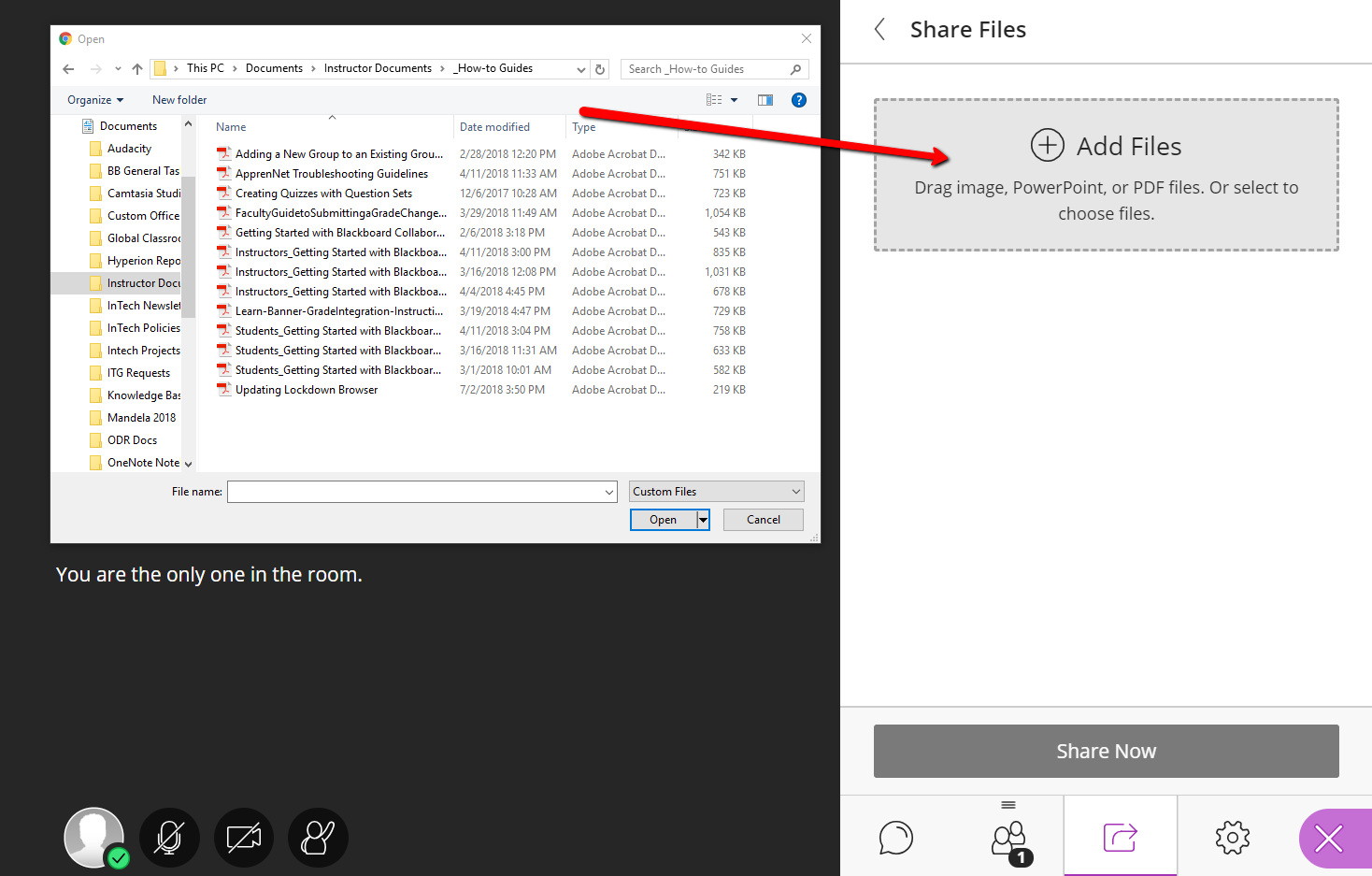Screen dimensions: 1372x876
Task: Click Documents in the address breadcrumb
Action: pyautogui.click(x=274, y=68)
